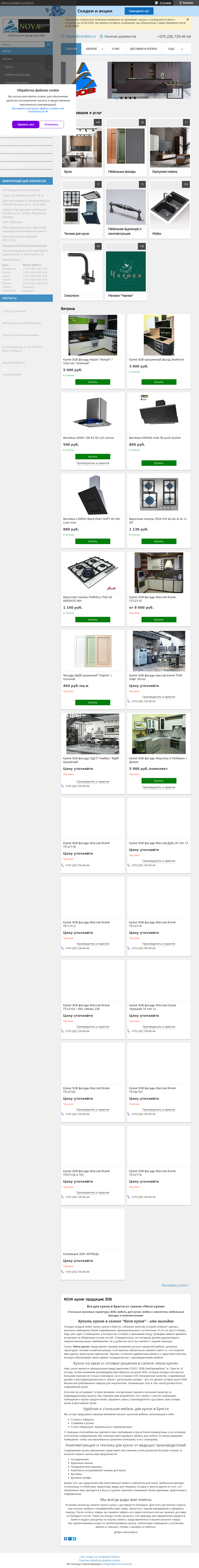
Task: Buy Варочная панель TEKA EFX 60
Action: click(x=159, y=541)
